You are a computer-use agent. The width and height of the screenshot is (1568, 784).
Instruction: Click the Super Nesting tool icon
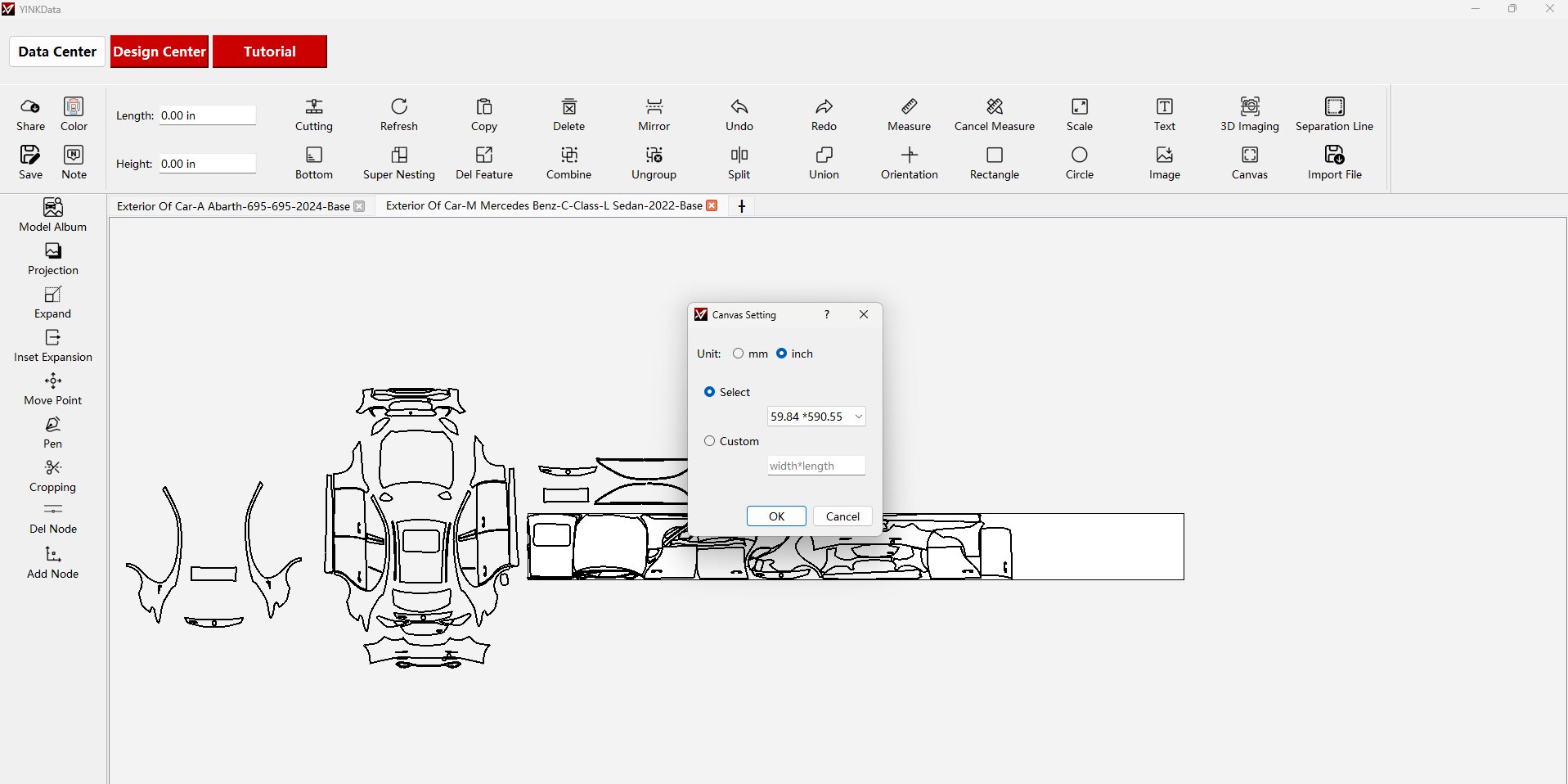click(399, 155)
